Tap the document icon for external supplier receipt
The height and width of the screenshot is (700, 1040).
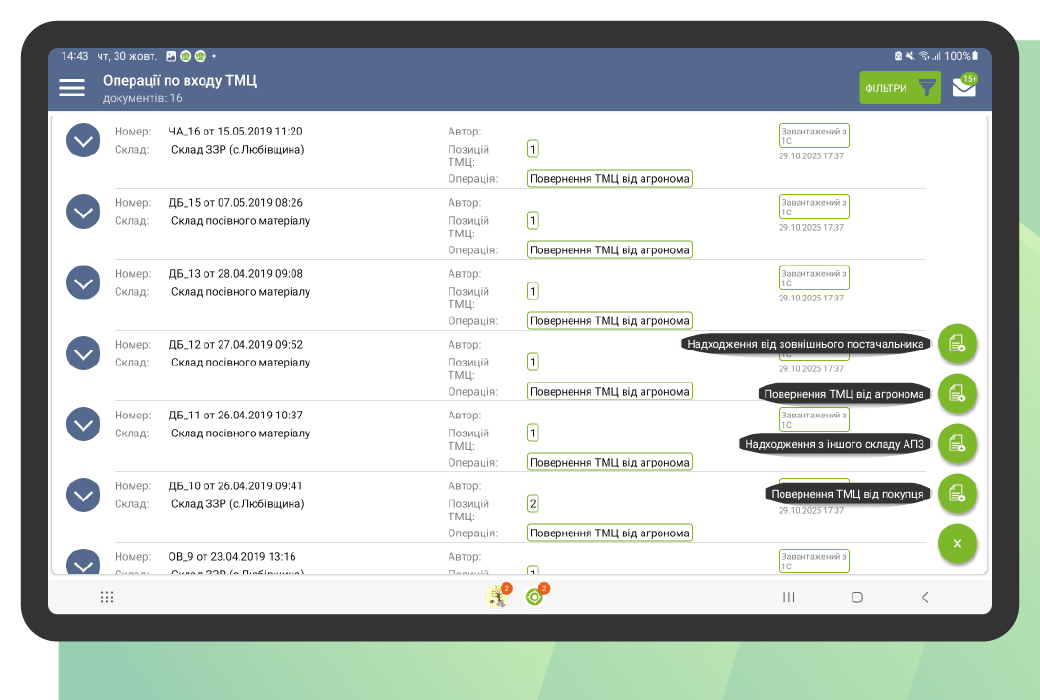pos(957,343)
